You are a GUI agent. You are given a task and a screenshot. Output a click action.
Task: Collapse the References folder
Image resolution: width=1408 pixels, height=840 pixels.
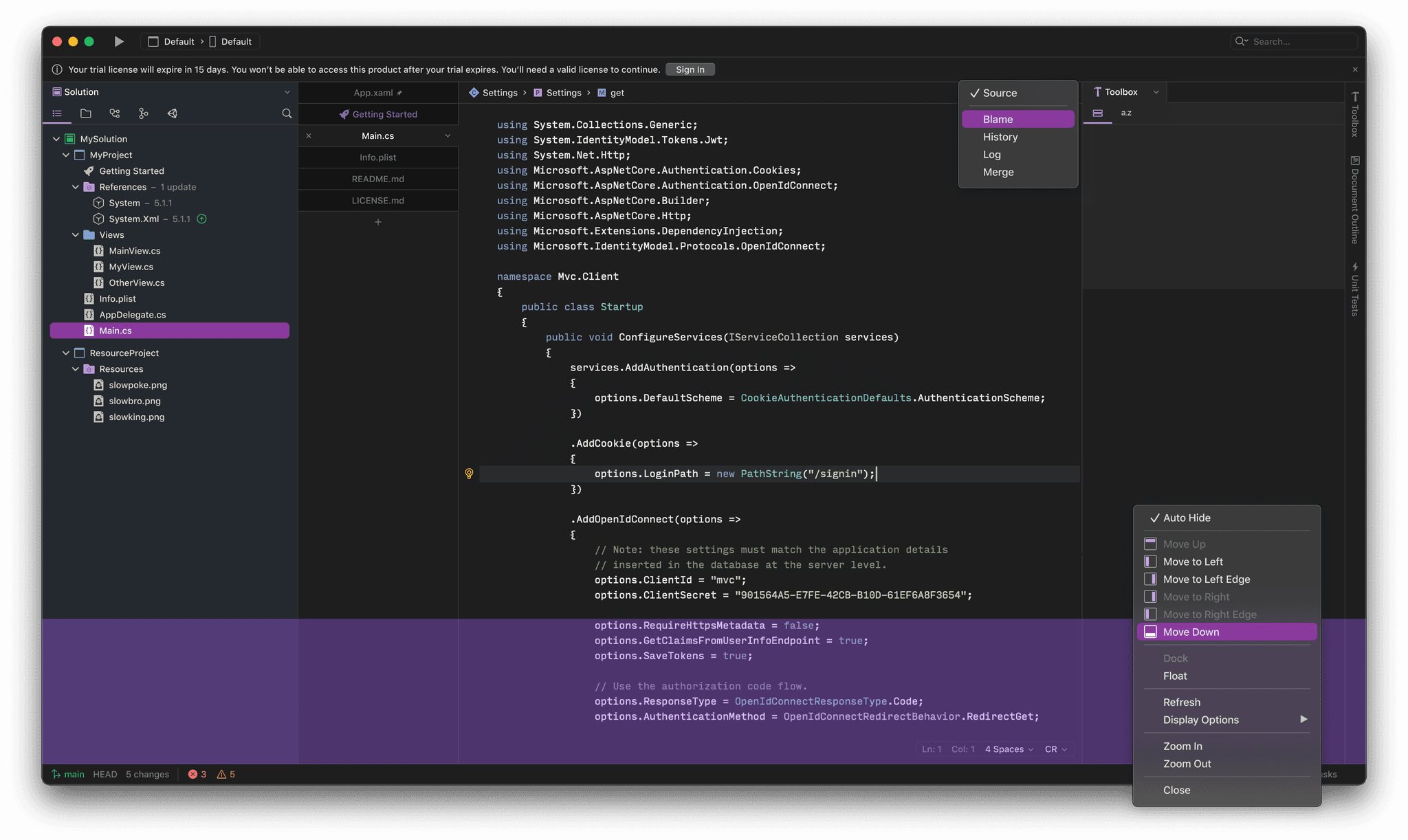(76, 187)
